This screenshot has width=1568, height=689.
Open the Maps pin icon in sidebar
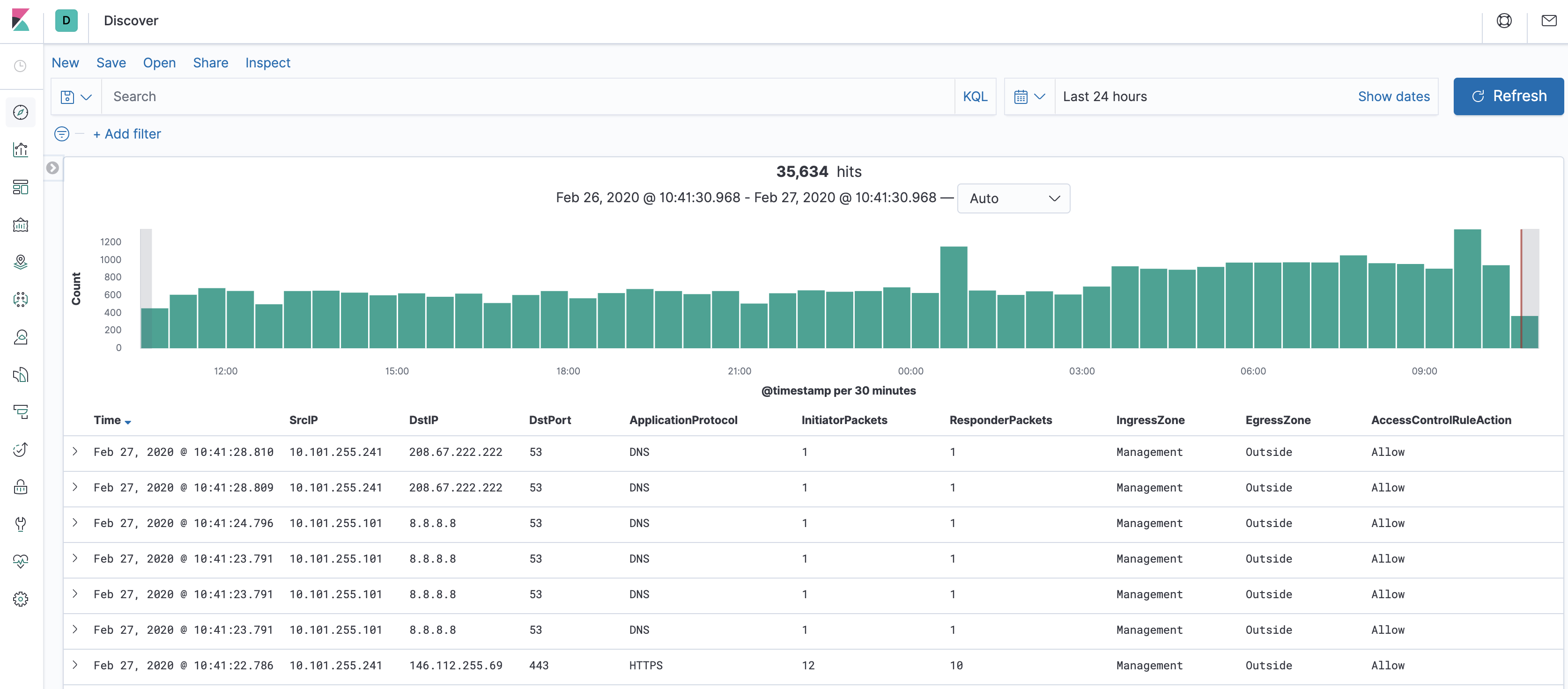pyautogui.click(x=21, y=262)
